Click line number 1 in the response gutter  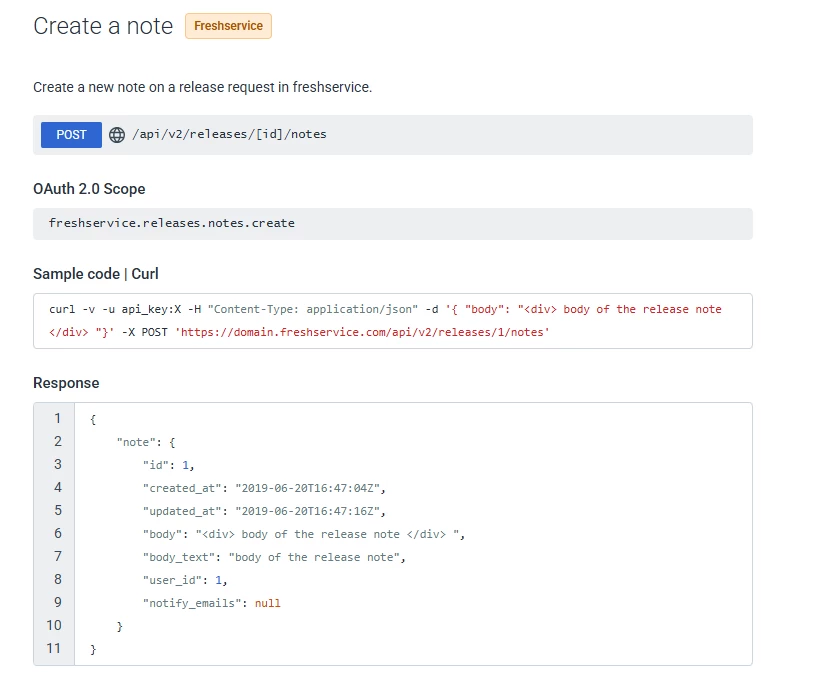pyautogui.click(x=58, y=418)
